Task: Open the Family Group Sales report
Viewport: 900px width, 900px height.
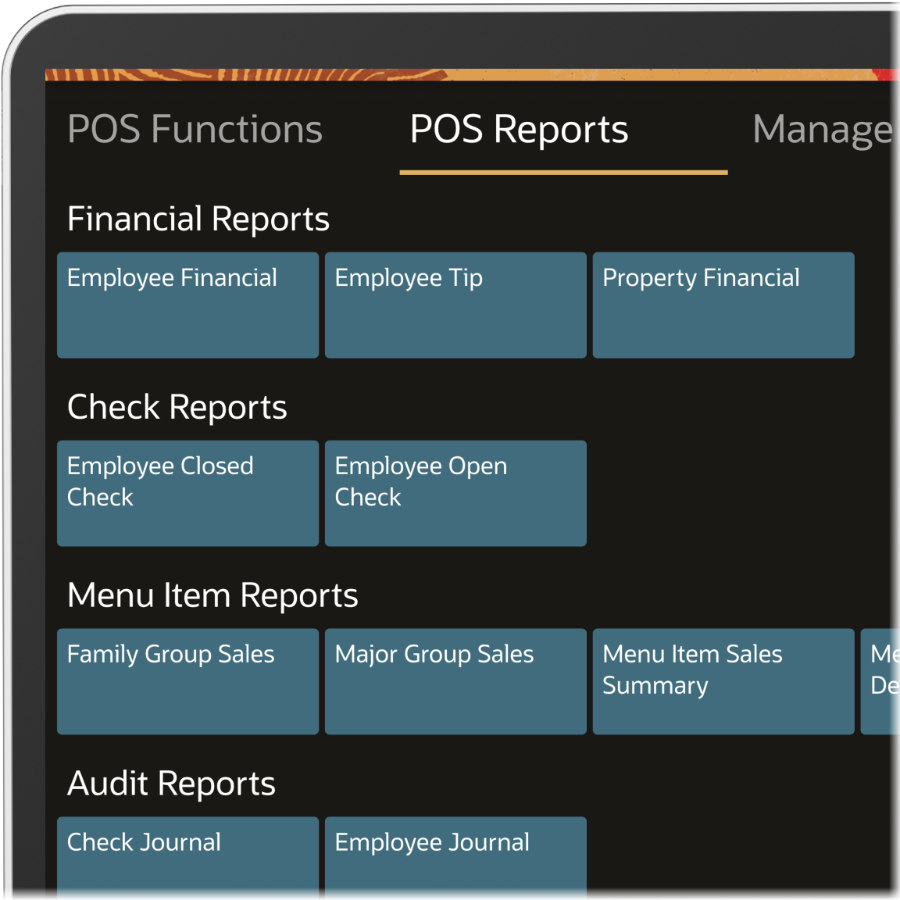Action: [188, 682]
